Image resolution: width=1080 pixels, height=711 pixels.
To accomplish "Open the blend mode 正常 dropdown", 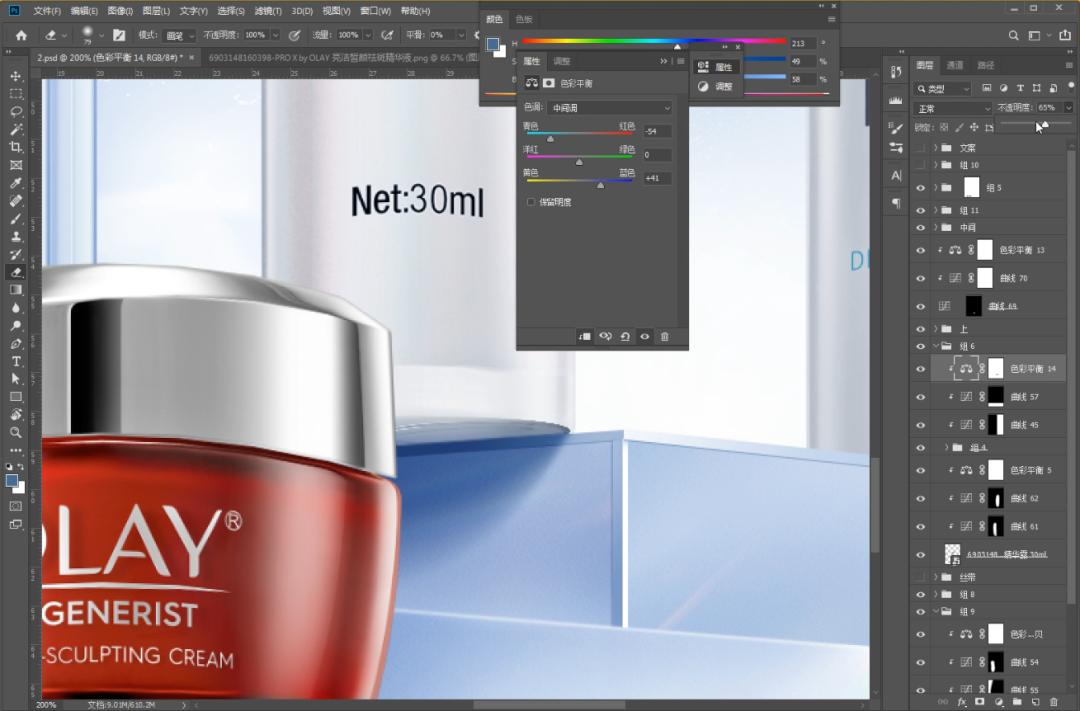I will pos(953,108).
